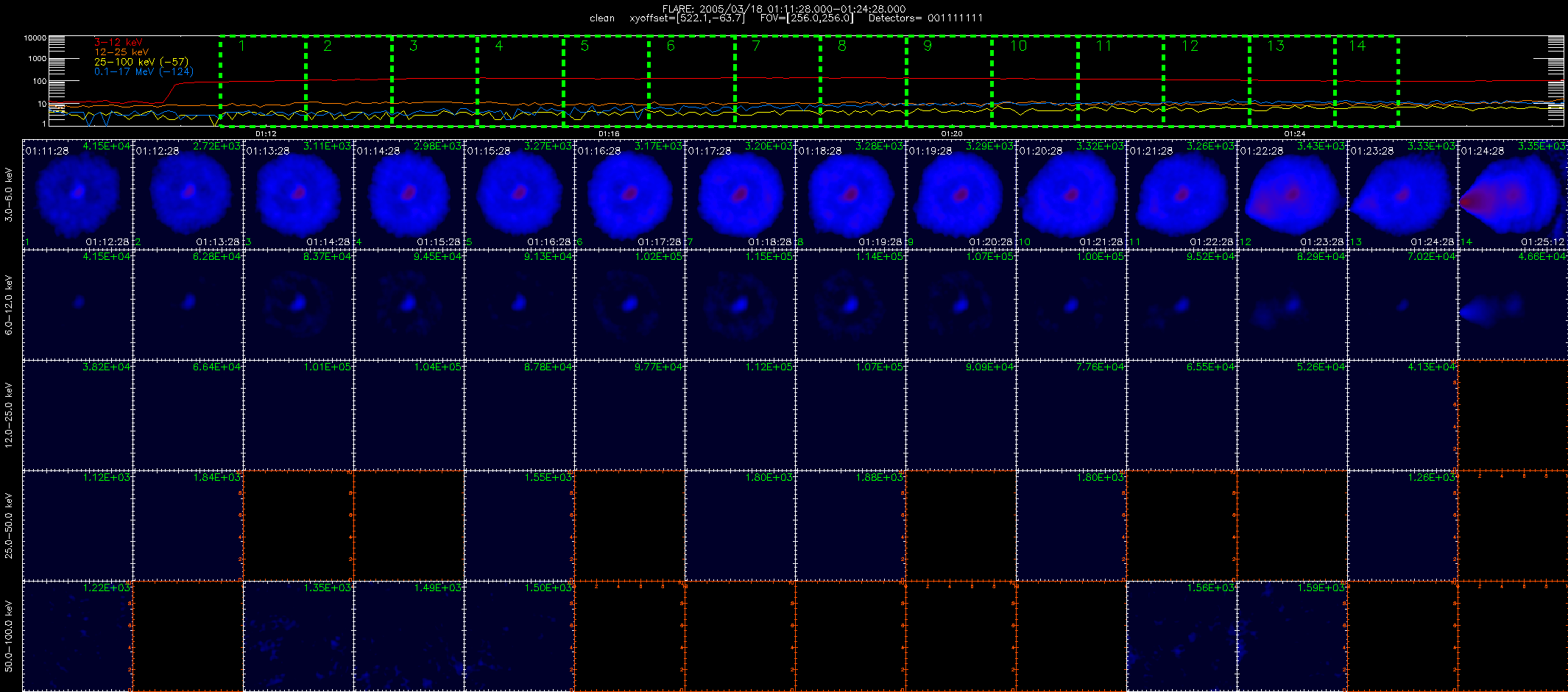This screenshot has width=1568, height=692.
Task: Click the 50.0-100.0 keV row label
Action: click(x=9, y=636)
